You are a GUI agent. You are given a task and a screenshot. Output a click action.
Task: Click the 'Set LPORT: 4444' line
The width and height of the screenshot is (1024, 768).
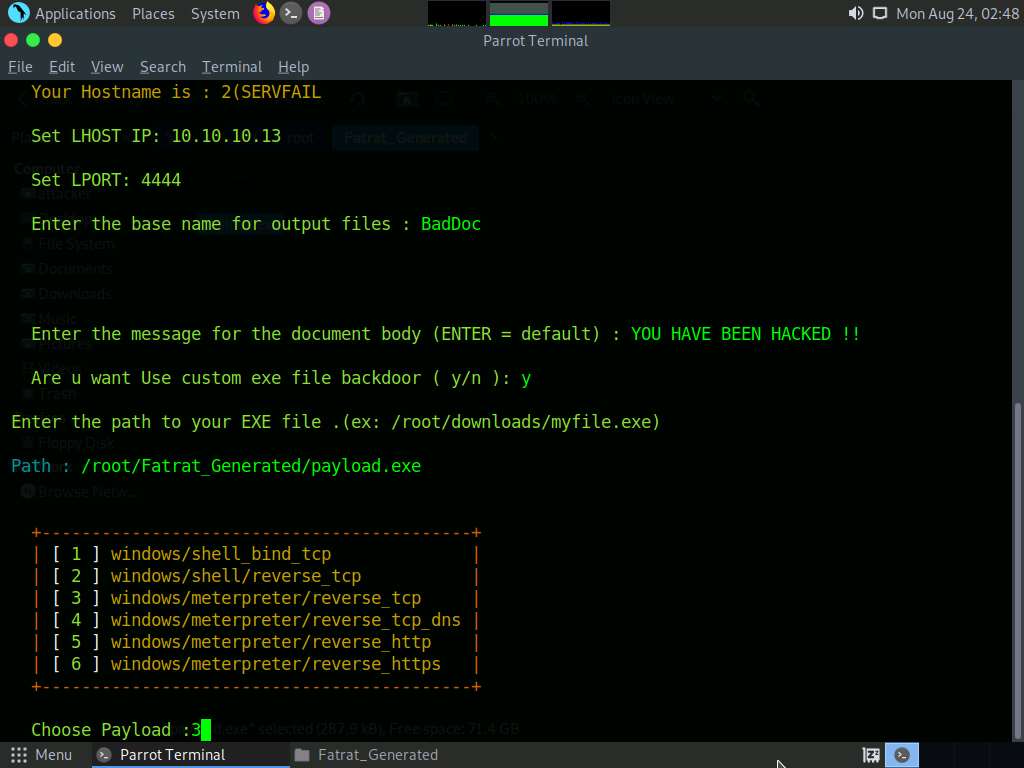click(x=106, y=180)
